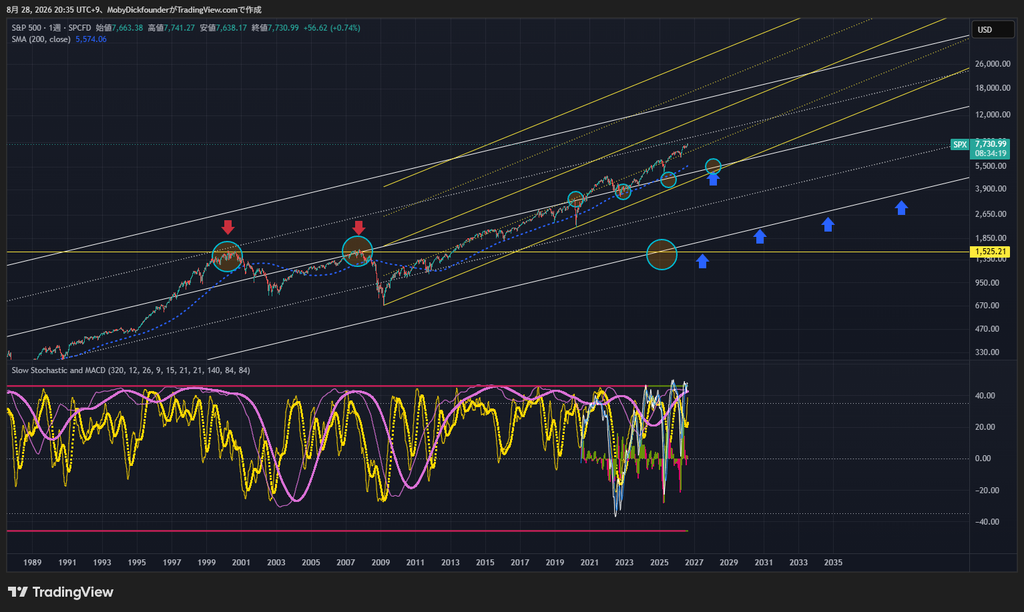Click the 950.00 price axis label
This screenshot has width=1024, height=612.
point(987,283)
